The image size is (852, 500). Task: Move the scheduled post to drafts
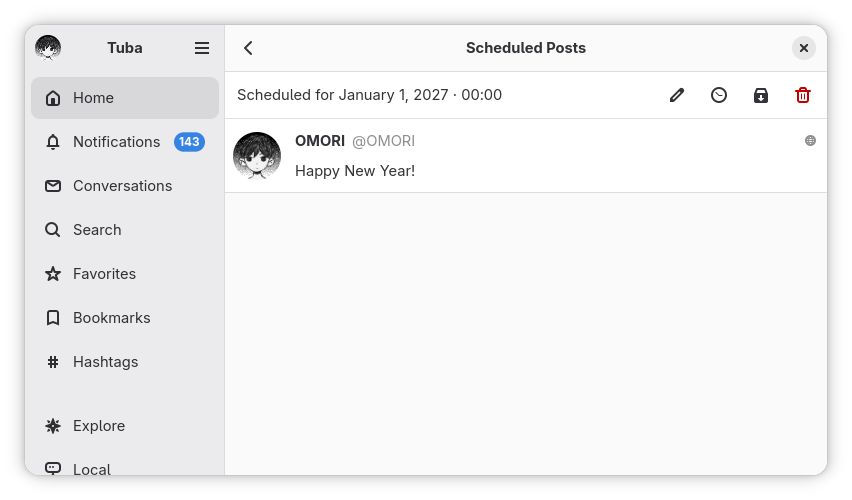click(761, 95)
